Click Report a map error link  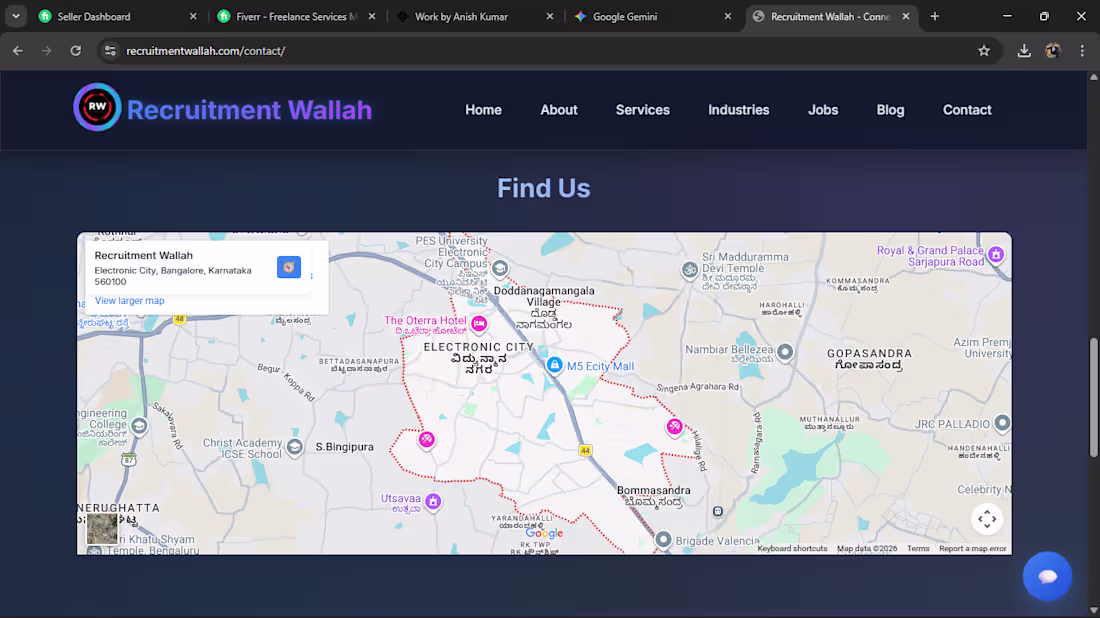pos(972,549)
